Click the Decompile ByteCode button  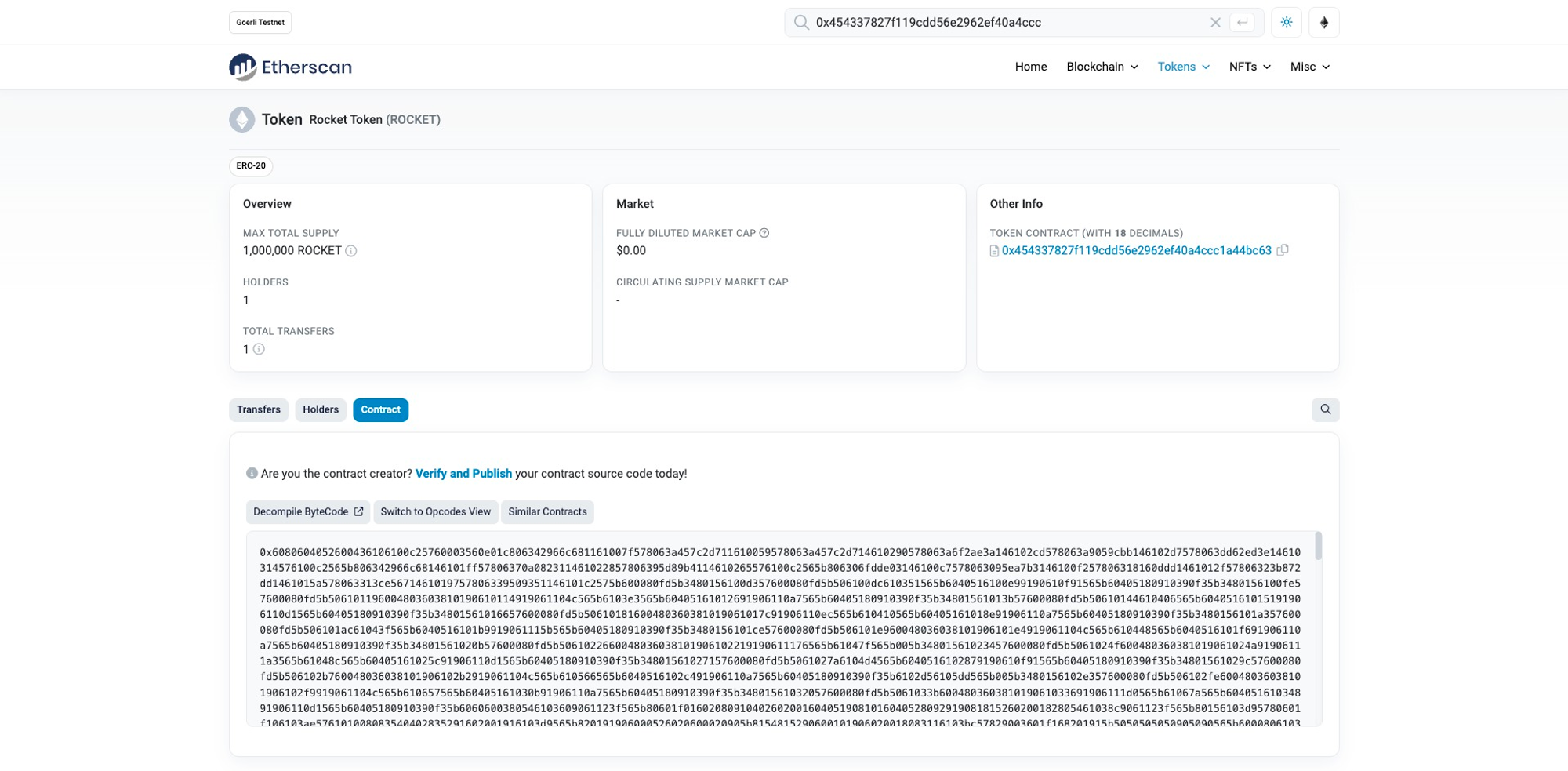tap(308, 511)
